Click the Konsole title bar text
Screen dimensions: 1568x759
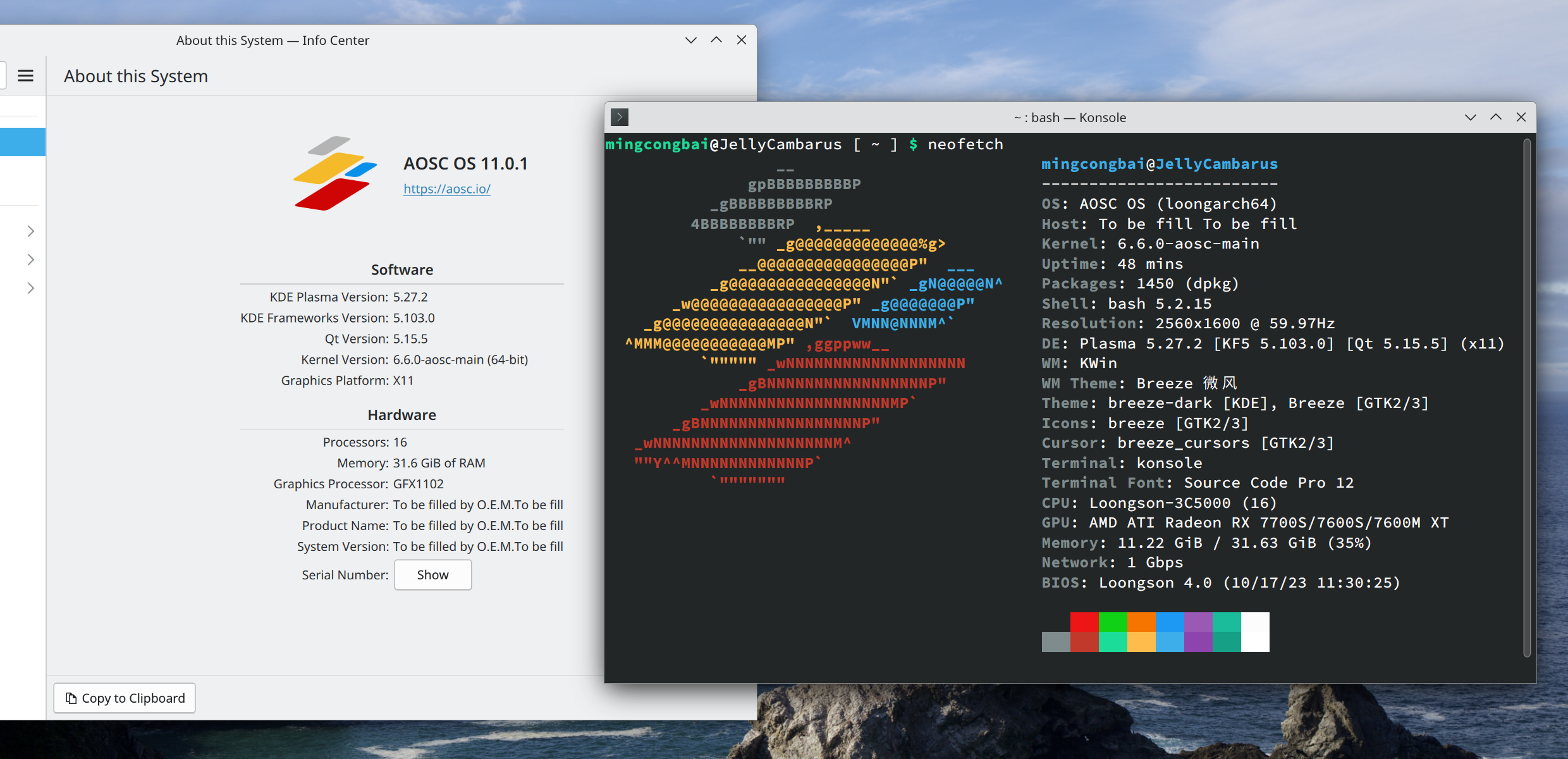1070,118
